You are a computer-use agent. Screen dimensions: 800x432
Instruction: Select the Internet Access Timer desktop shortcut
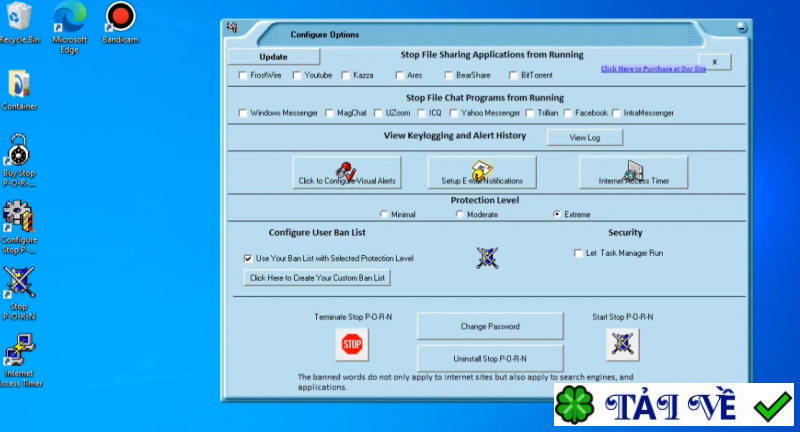[19, 361]
